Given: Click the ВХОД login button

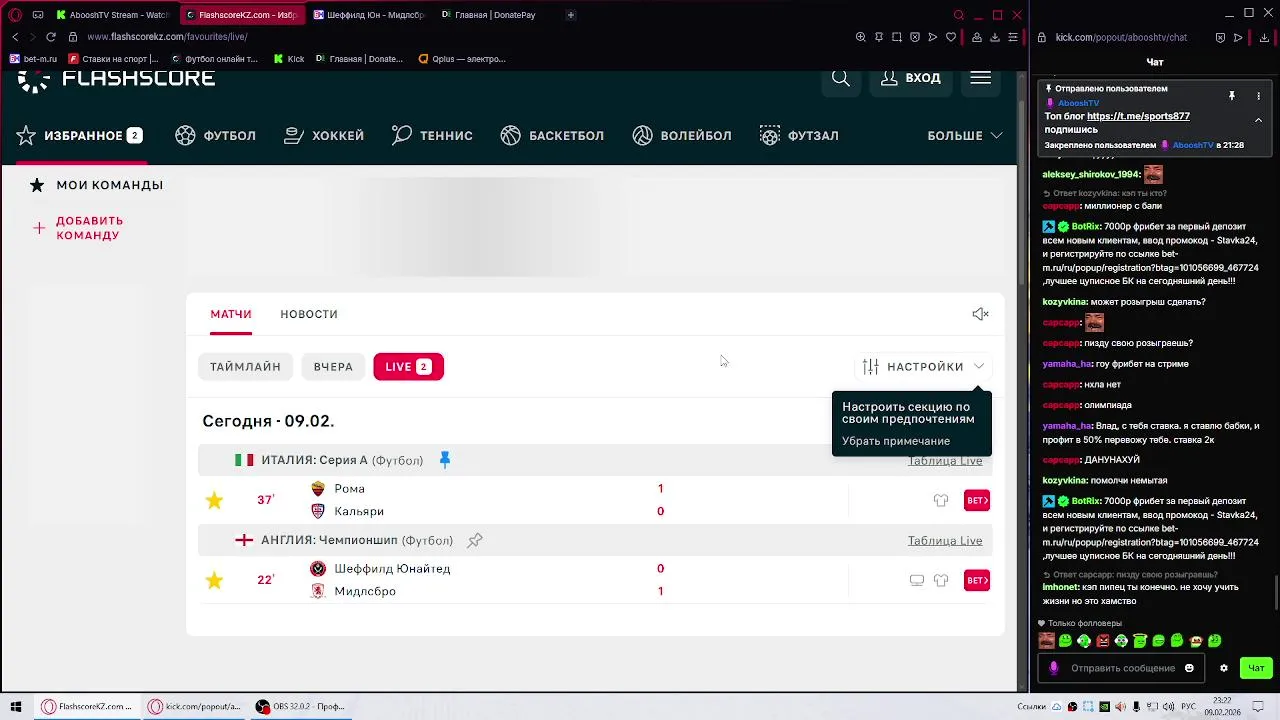Looking at the screenshot, I should (910, 78).
